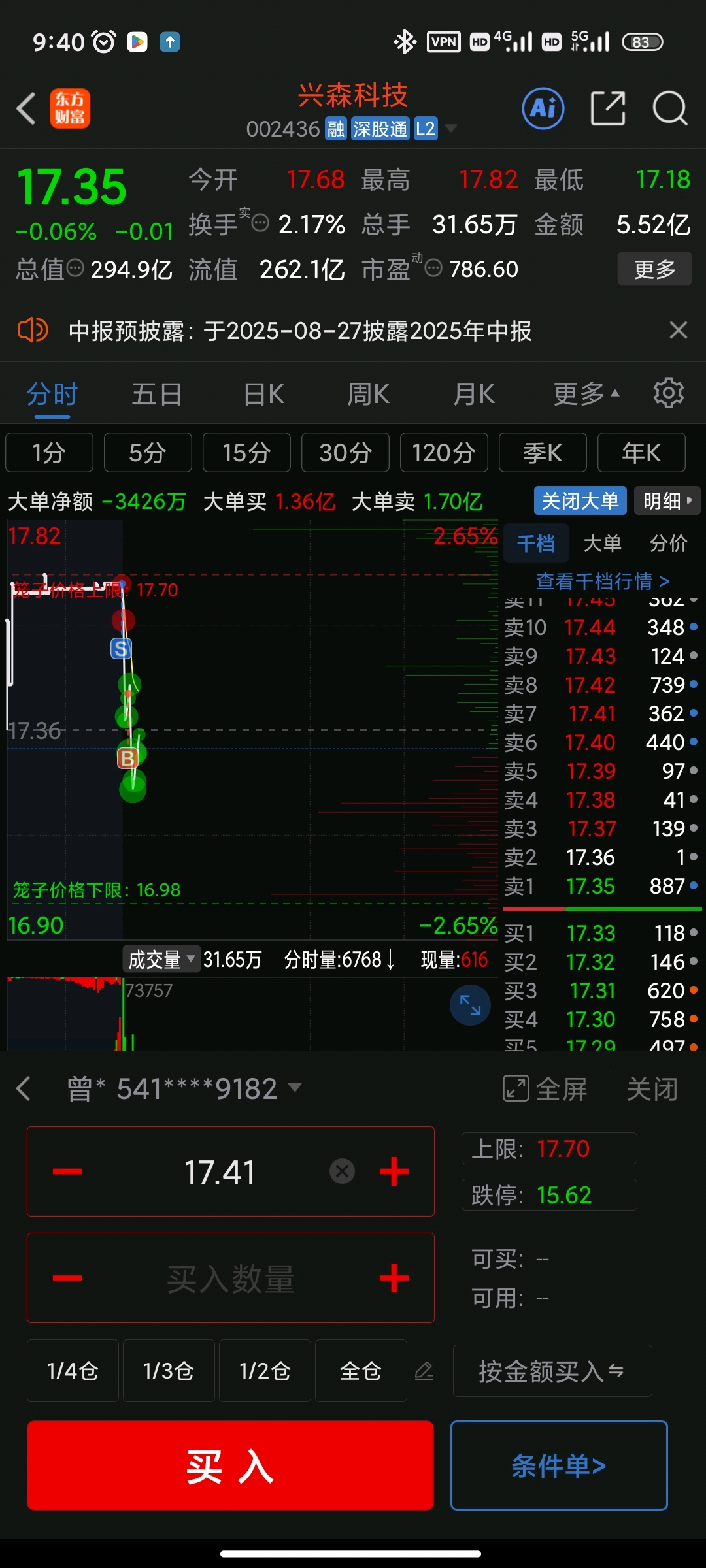Open the 查看千档行情 link
The image size is (706, 1568).
pos(602,581)
